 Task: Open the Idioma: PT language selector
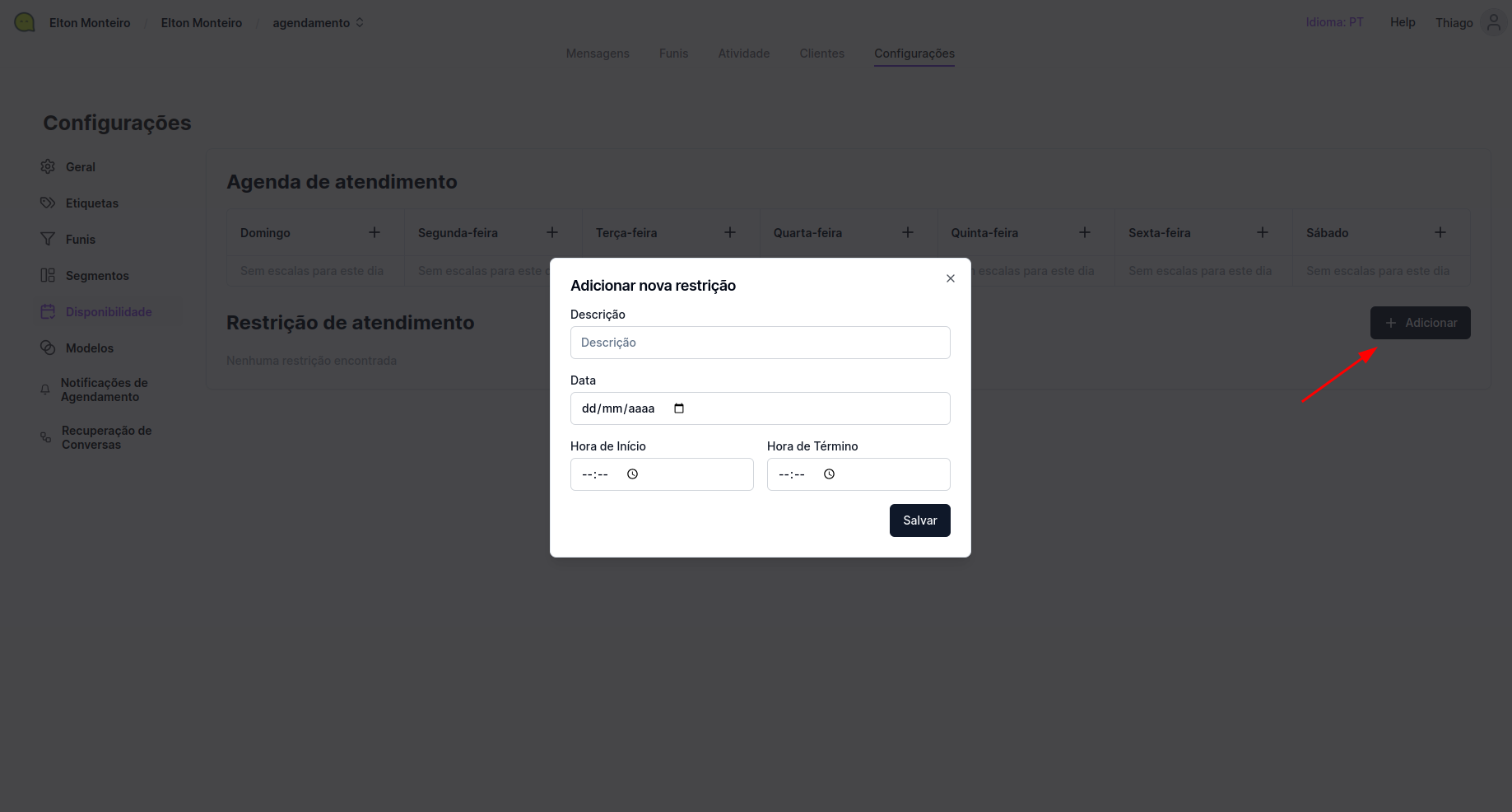coord(1334,22)
